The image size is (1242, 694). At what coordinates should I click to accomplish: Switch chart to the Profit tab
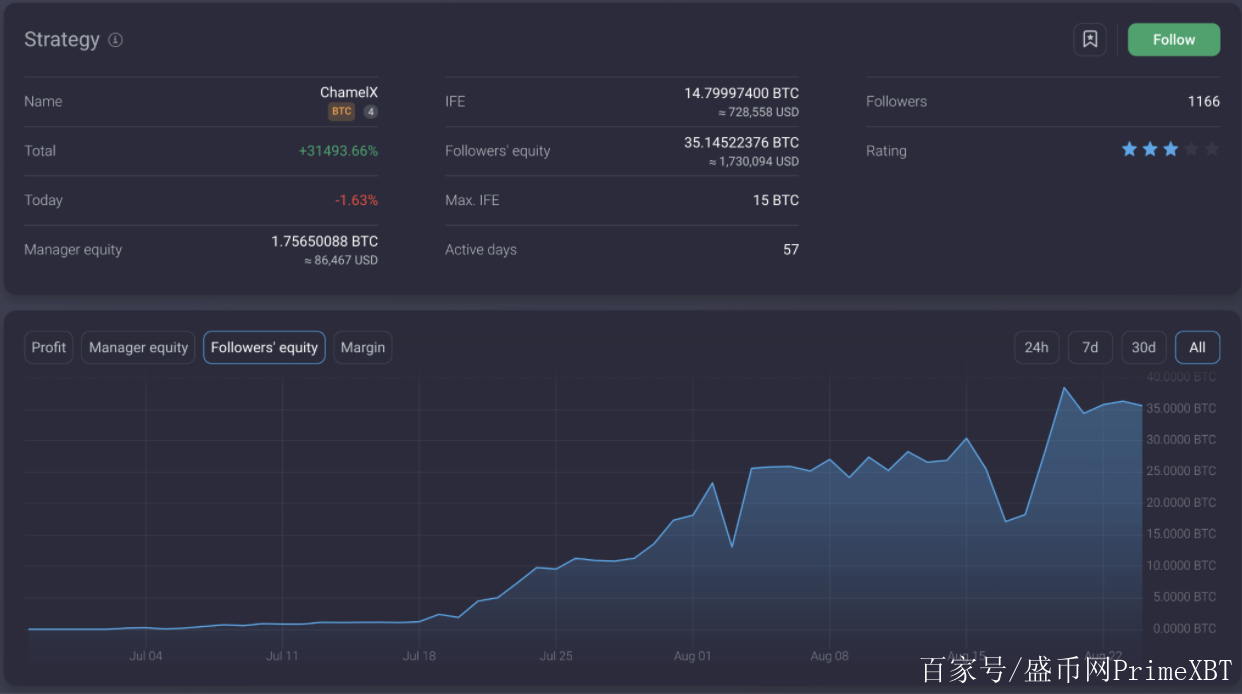[49, 347]
